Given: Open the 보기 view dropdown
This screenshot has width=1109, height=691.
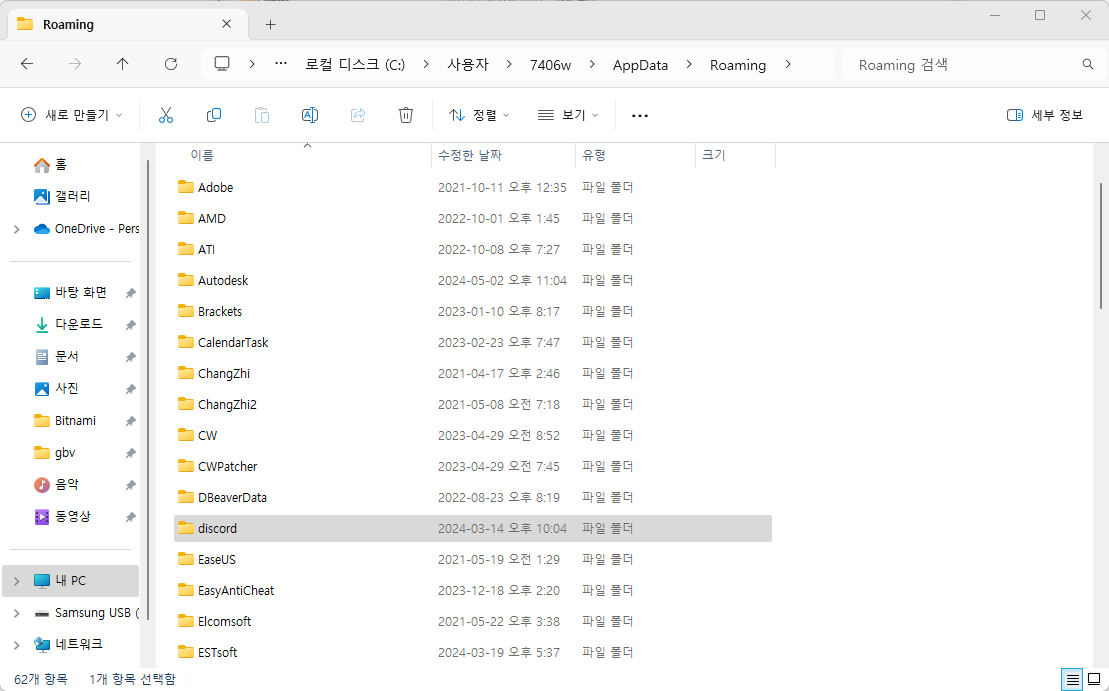Looking at the screenshot, I should (568, 115).
